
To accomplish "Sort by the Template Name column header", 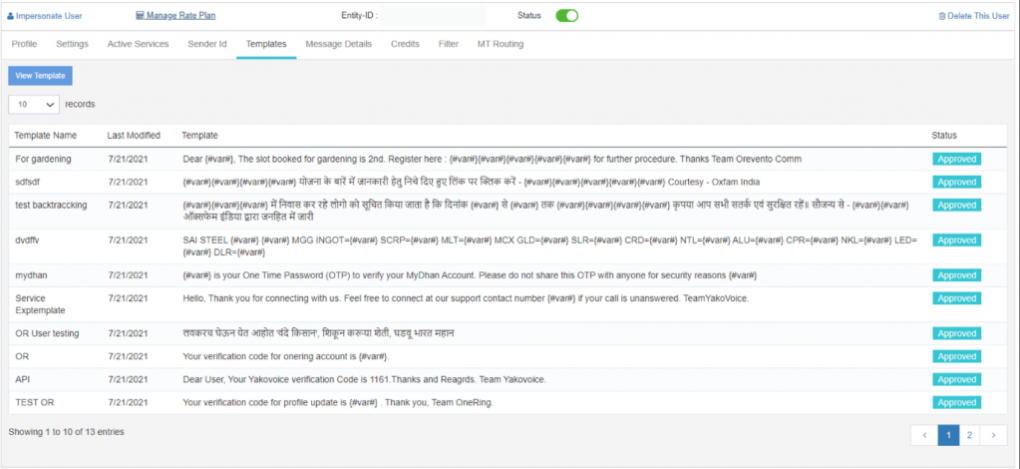I will (46, 135).
